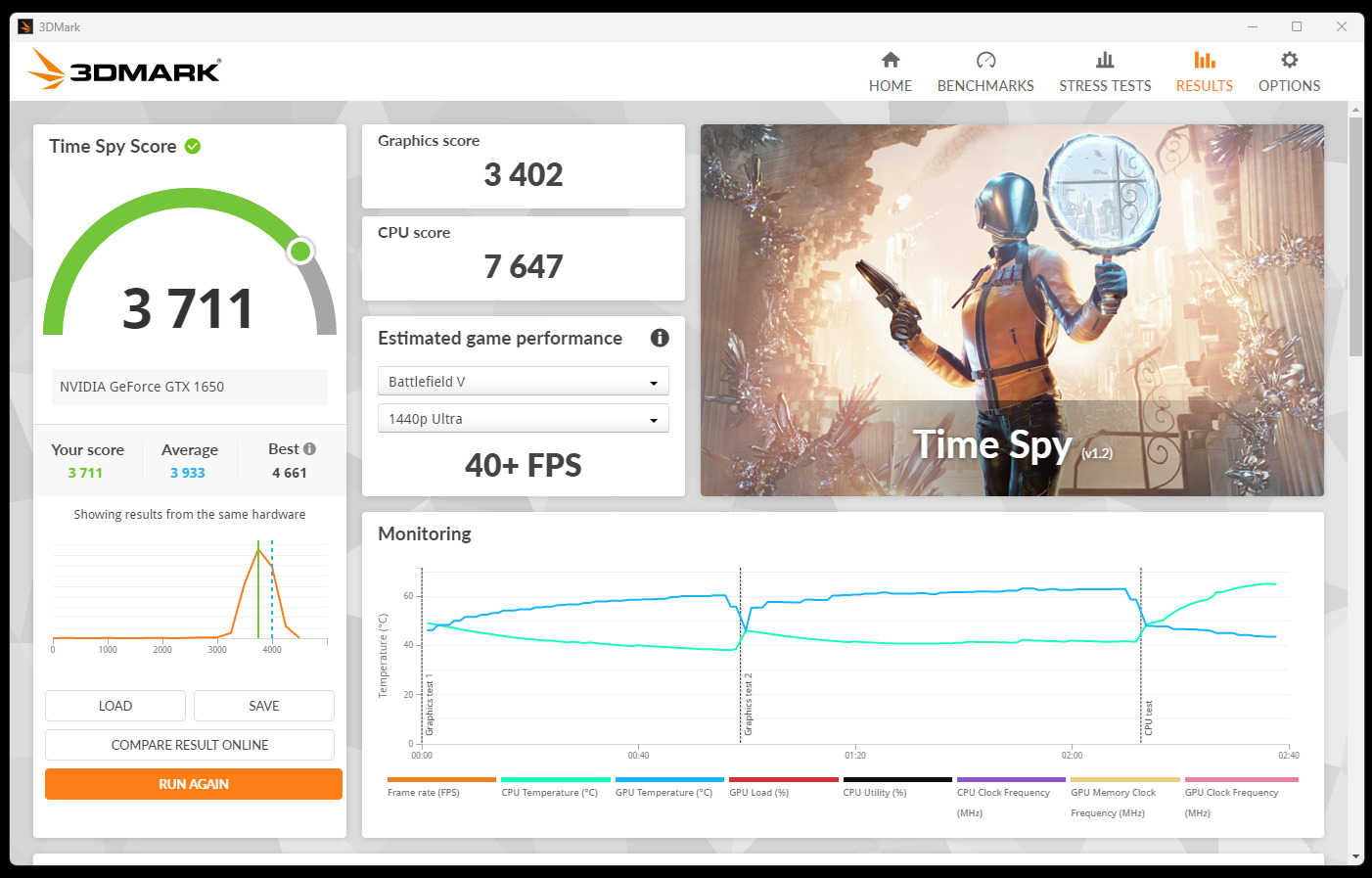
Task: Toggle GPU Memory Clock Frequency legend
Action: [x=1125, y=798]
